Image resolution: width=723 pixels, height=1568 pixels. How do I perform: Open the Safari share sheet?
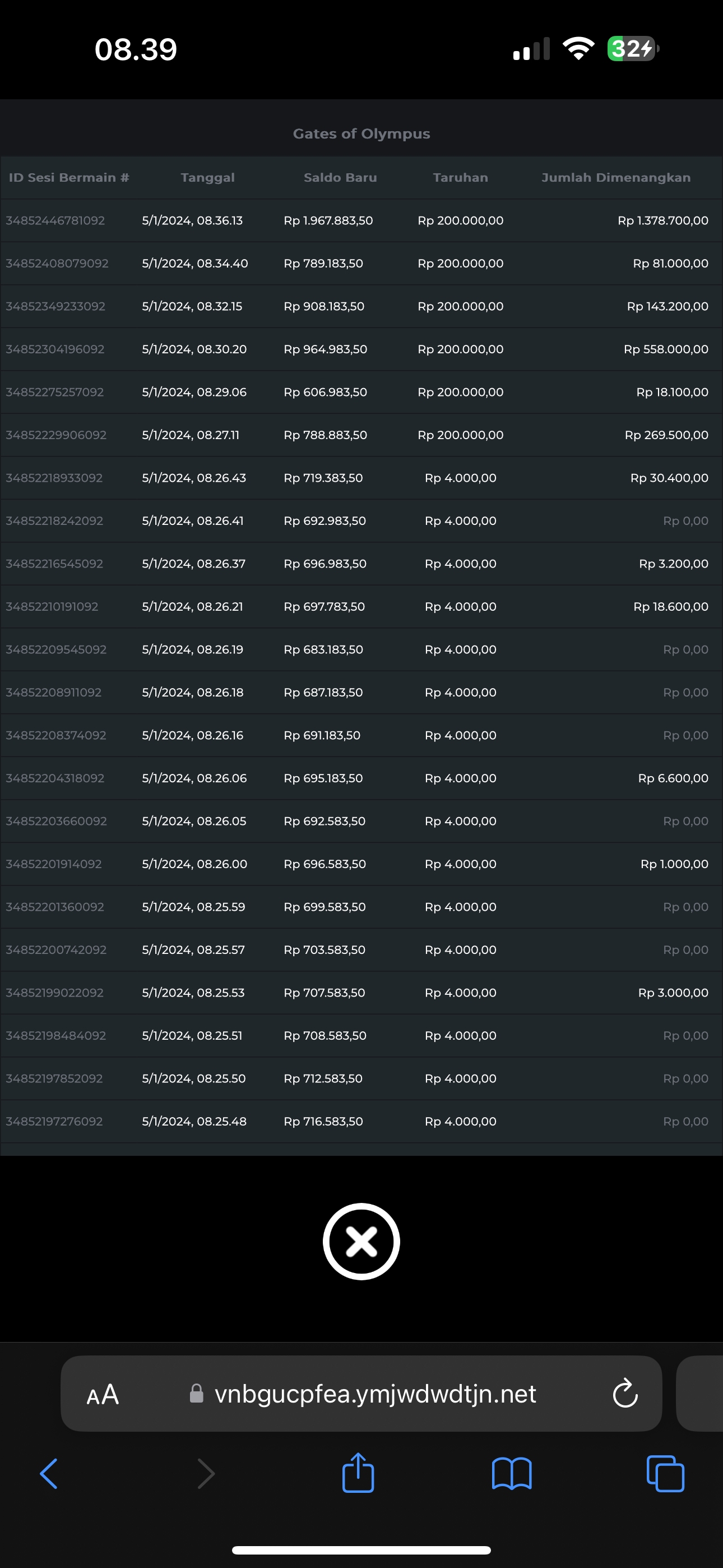point(358,1473)
